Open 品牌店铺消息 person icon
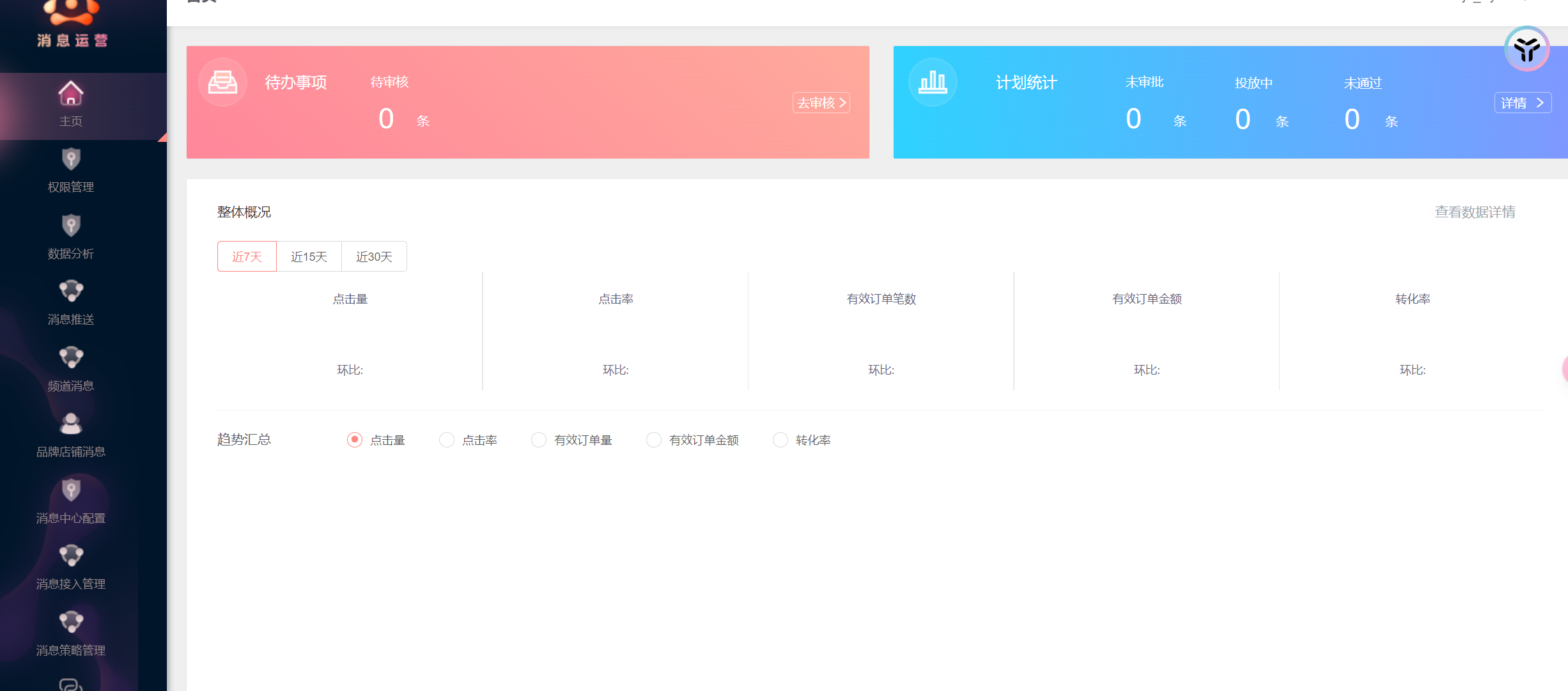Viewport: 1568px width, 691px height. tap(71, 424)
